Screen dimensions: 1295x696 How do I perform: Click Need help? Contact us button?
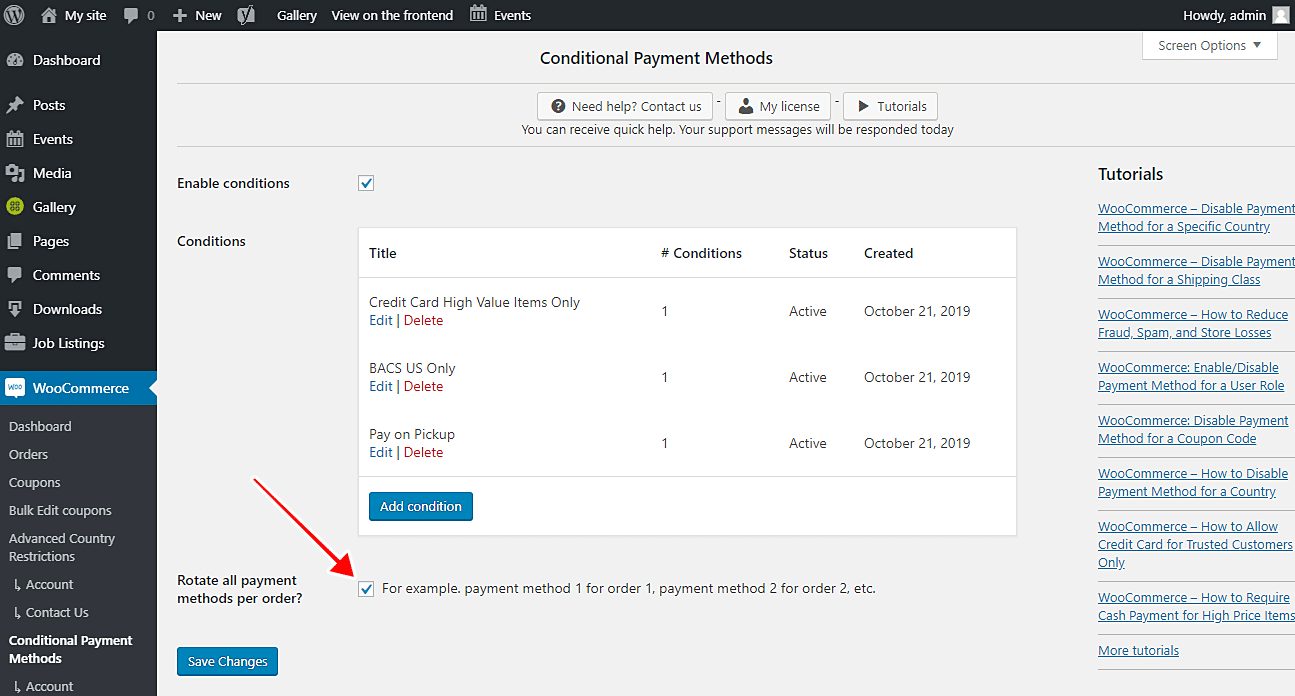click(625, 106)
